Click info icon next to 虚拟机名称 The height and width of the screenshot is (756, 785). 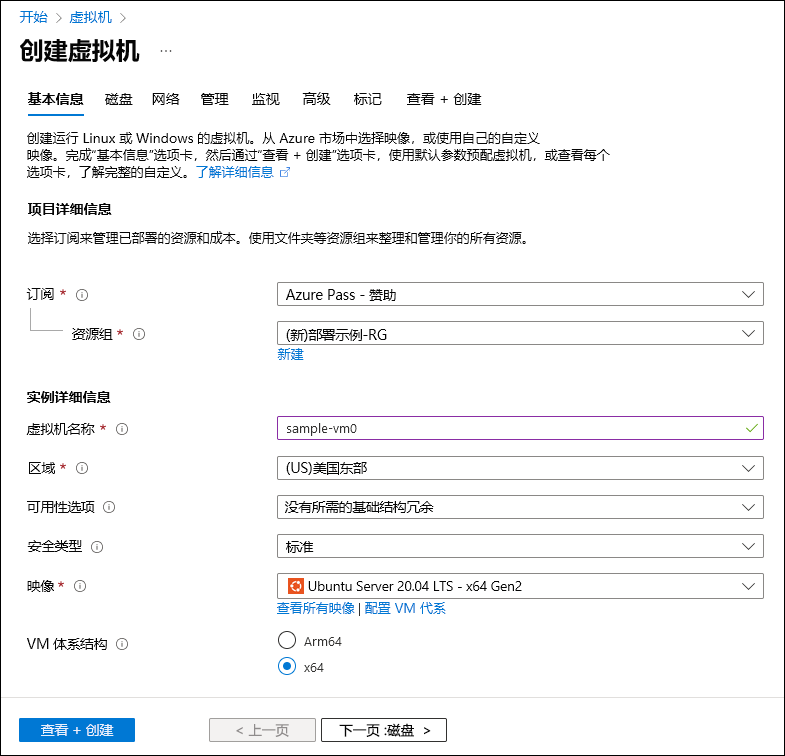pos(122,429)
